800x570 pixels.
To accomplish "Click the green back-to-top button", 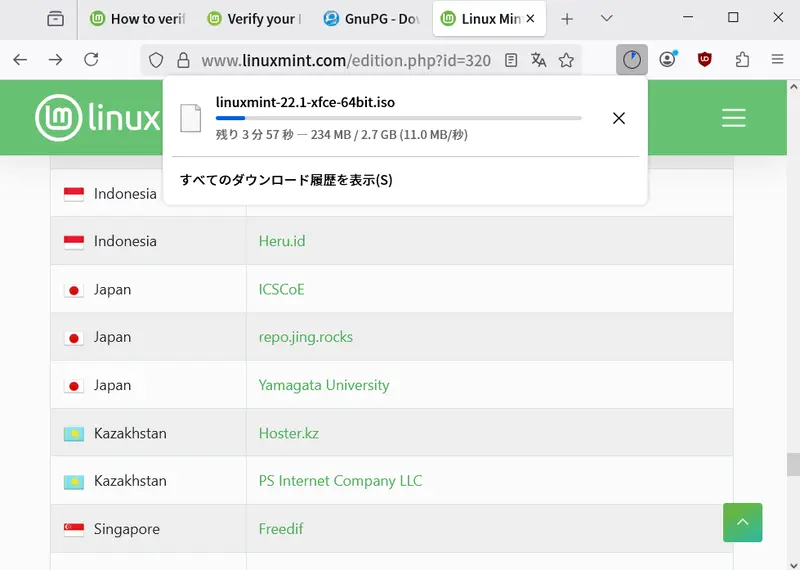I will pos(742,522).
